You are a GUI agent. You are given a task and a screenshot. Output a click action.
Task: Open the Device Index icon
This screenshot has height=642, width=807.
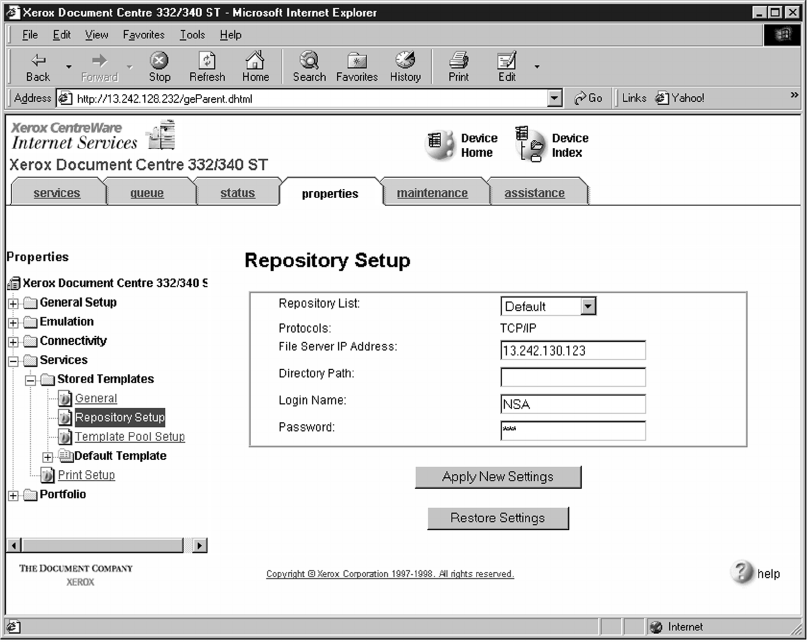[x=530, y=145]
